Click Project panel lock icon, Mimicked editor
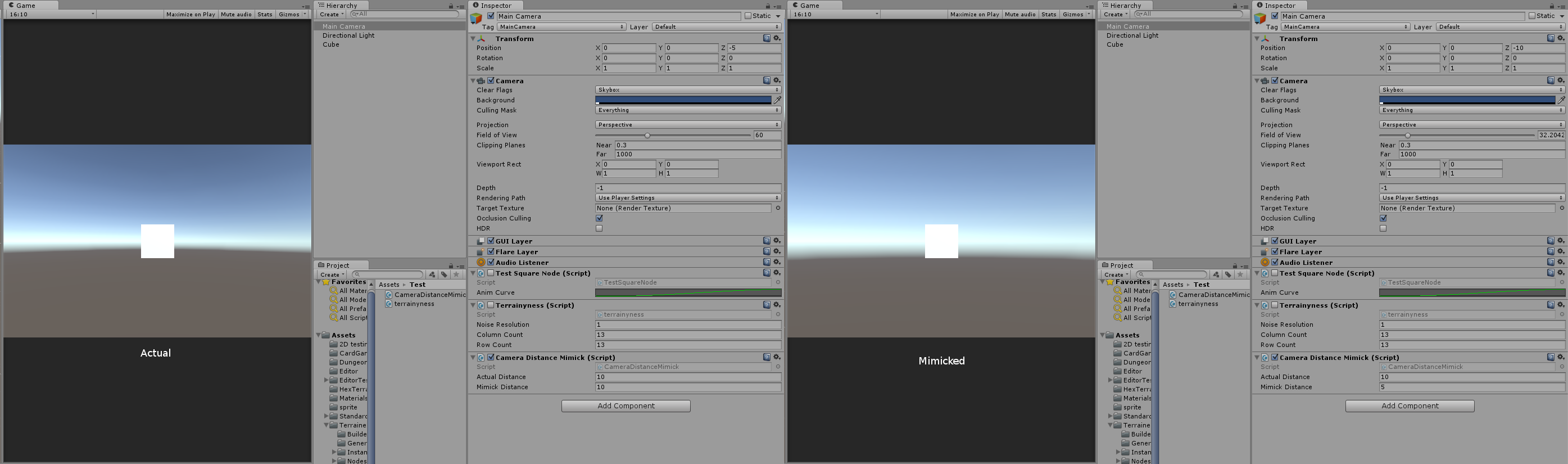1568x464 pixels. coord(1235,266)
